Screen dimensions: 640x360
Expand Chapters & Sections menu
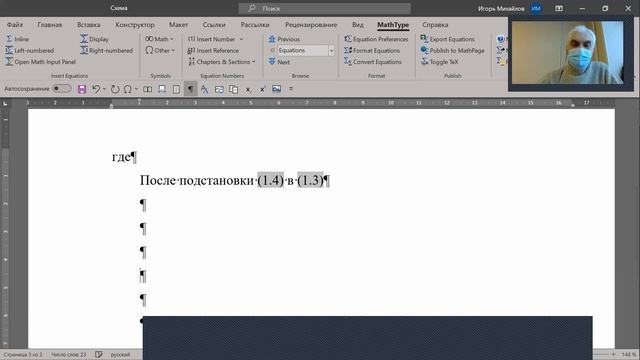pos(222,62)
